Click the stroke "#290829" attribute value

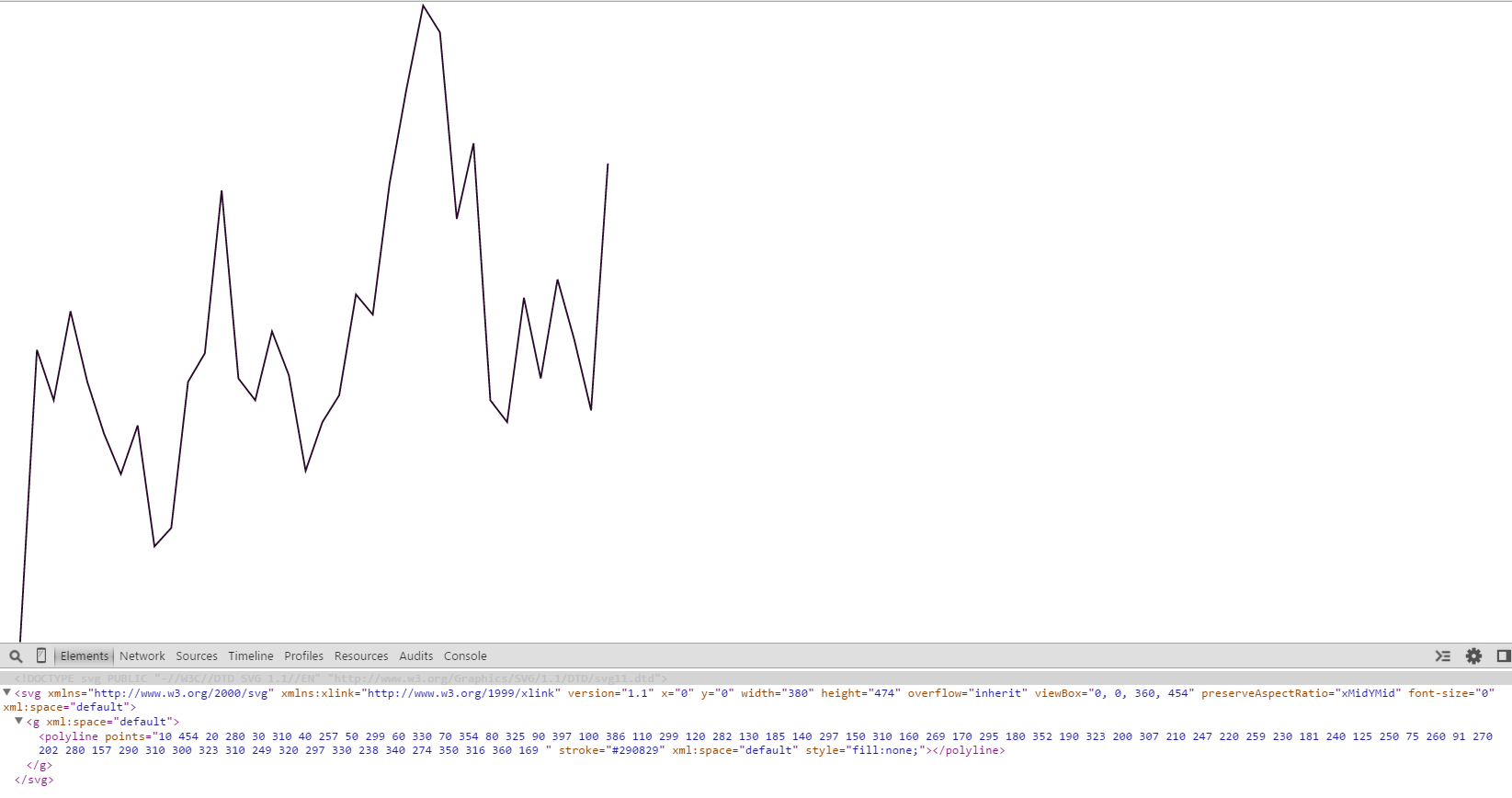[638, 751]
